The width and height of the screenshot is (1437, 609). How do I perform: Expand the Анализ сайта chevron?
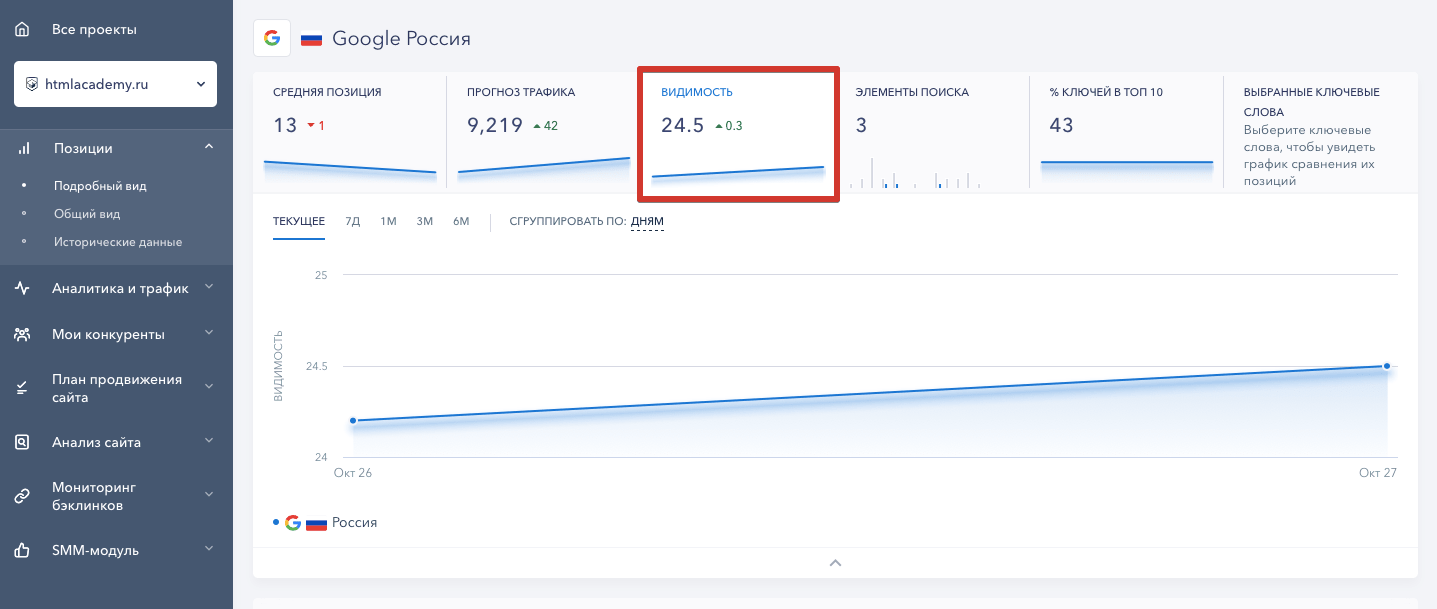[x=209, y=441]
